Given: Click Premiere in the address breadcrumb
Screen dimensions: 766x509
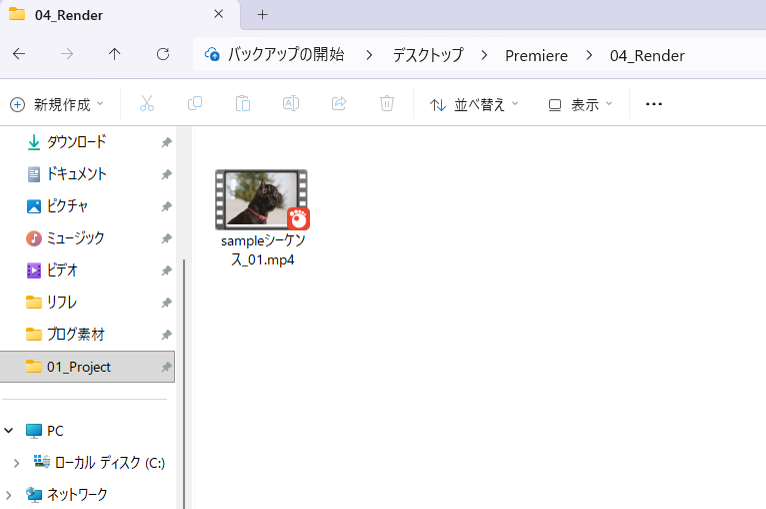Looking at the screenshot, I should [536, 55].
